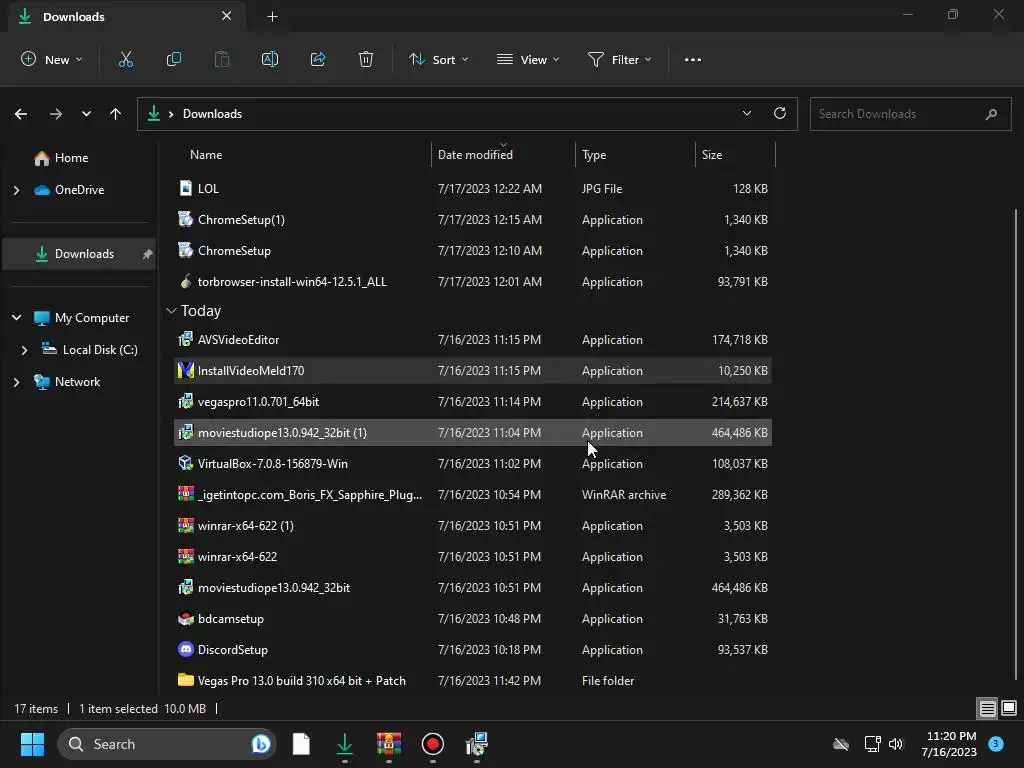
Task: Click the volume speaker tray icon
Action: click(895, 744)
